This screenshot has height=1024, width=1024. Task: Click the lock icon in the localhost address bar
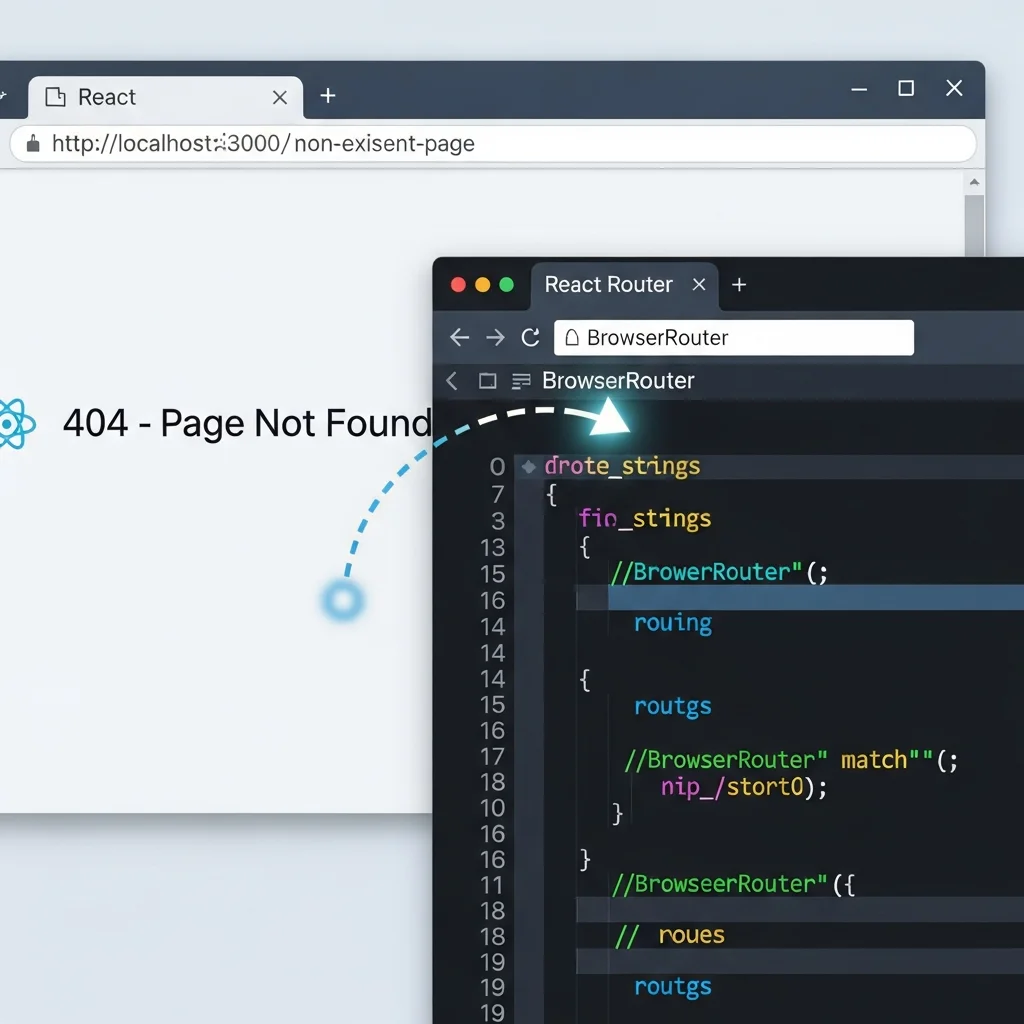(32, 143)
